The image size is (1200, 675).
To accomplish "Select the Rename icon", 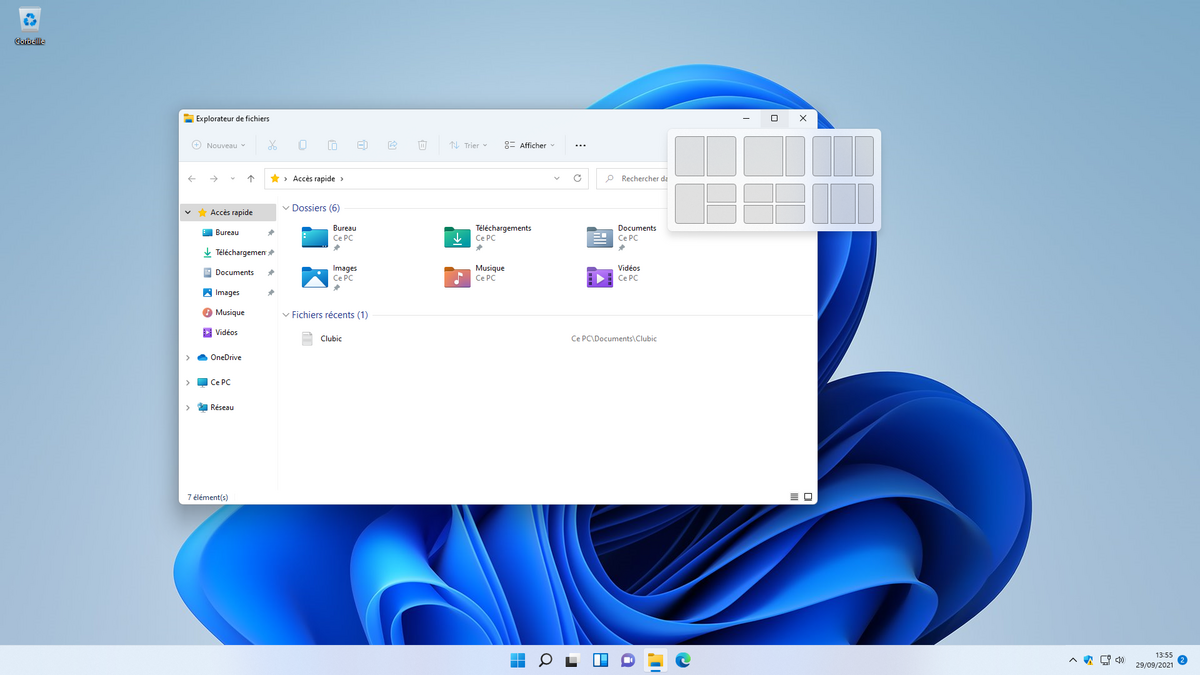I will click(362, 145).
